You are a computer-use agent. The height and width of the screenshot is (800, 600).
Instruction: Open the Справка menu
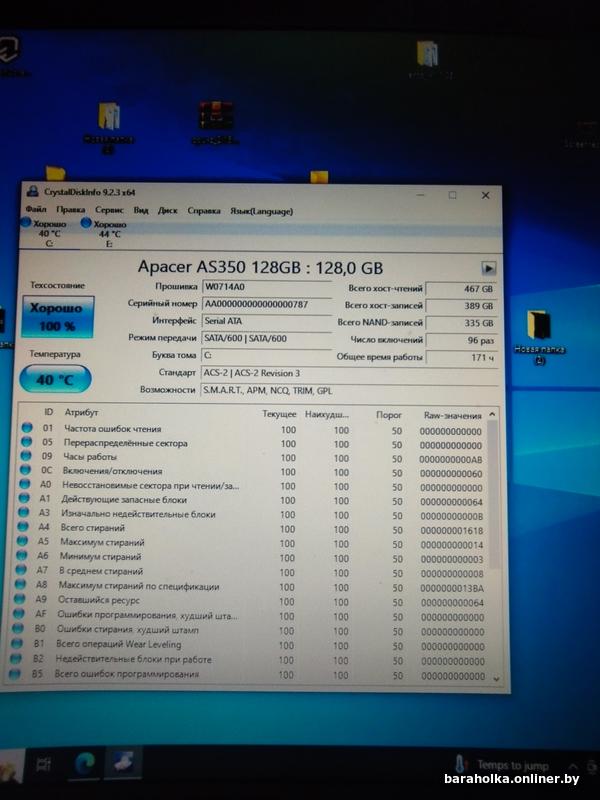[204, 211]
